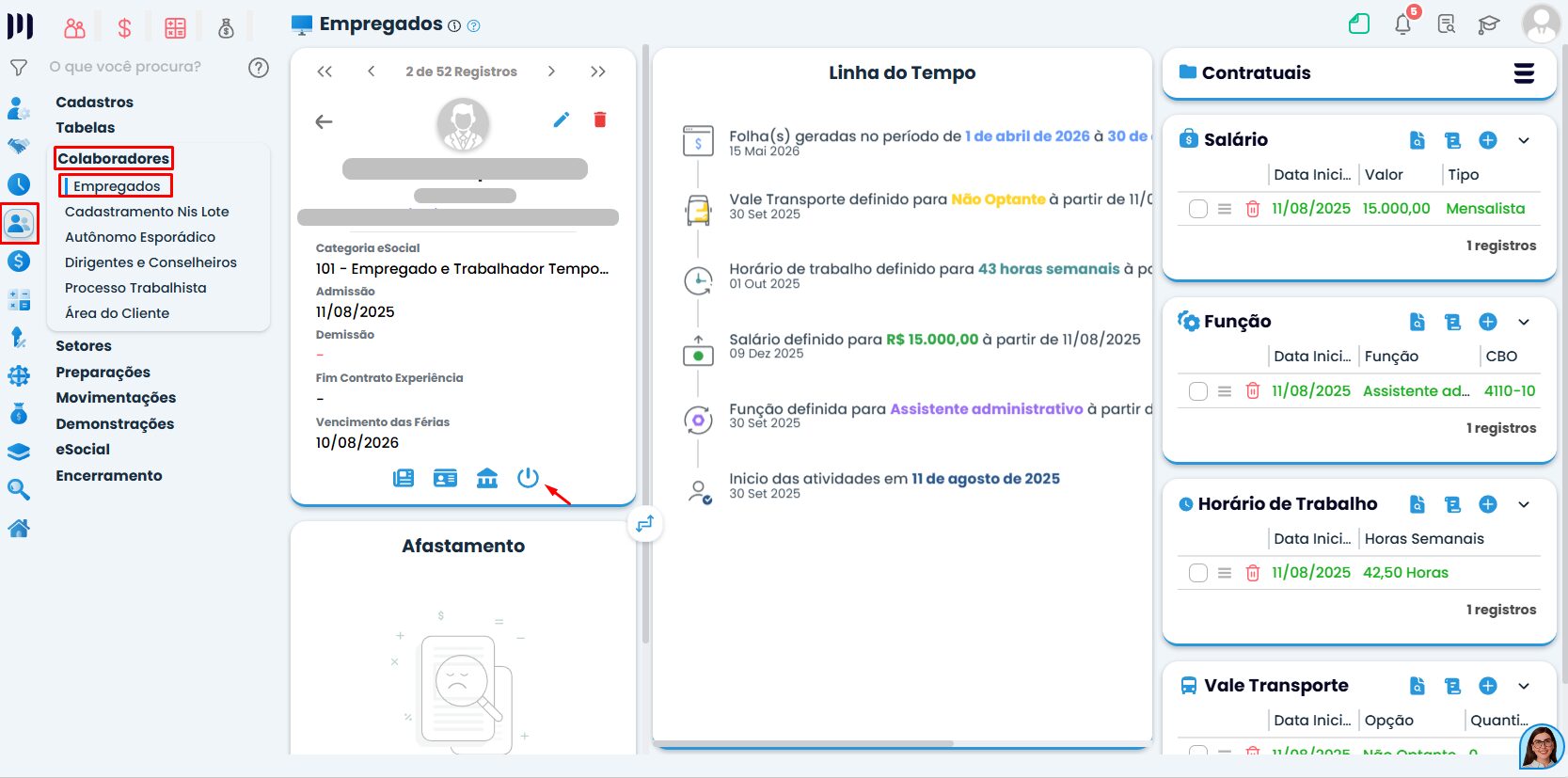Open the Tabelas menu
The width and height of the screenshot is (1568, 778).
(x=85, y=128)
